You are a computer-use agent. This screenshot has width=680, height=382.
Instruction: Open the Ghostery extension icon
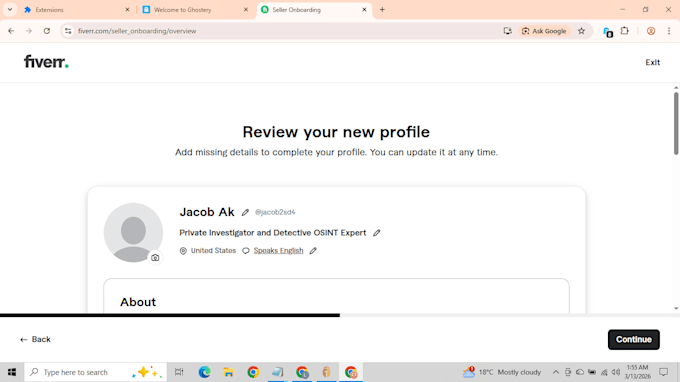[x=608, y=31]
